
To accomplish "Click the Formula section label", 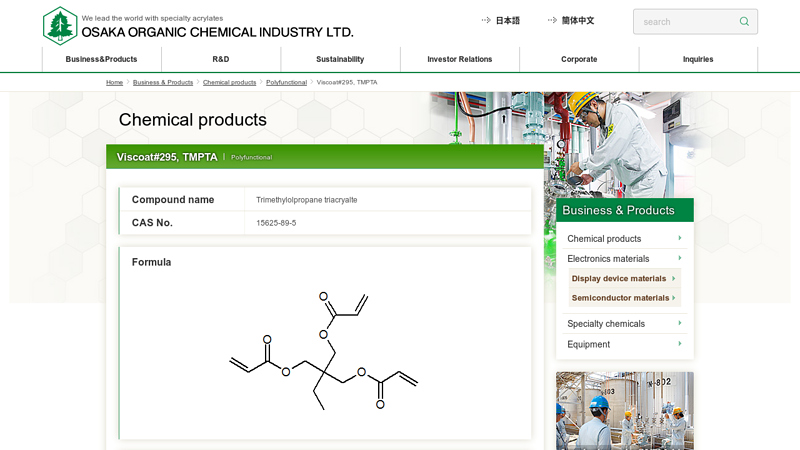I will click(x=152, y=262).
